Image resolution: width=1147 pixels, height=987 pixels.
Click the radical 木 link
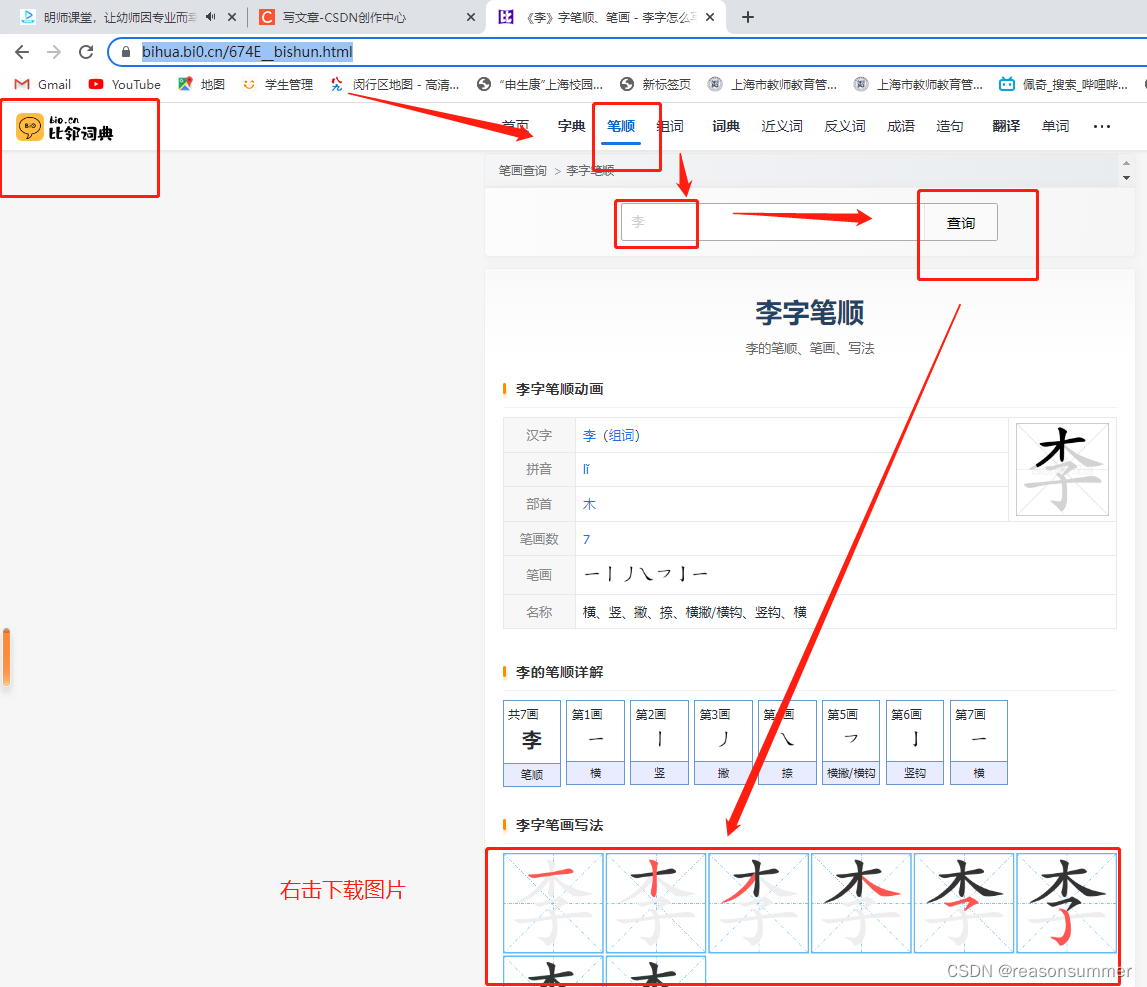click(590, 504)
